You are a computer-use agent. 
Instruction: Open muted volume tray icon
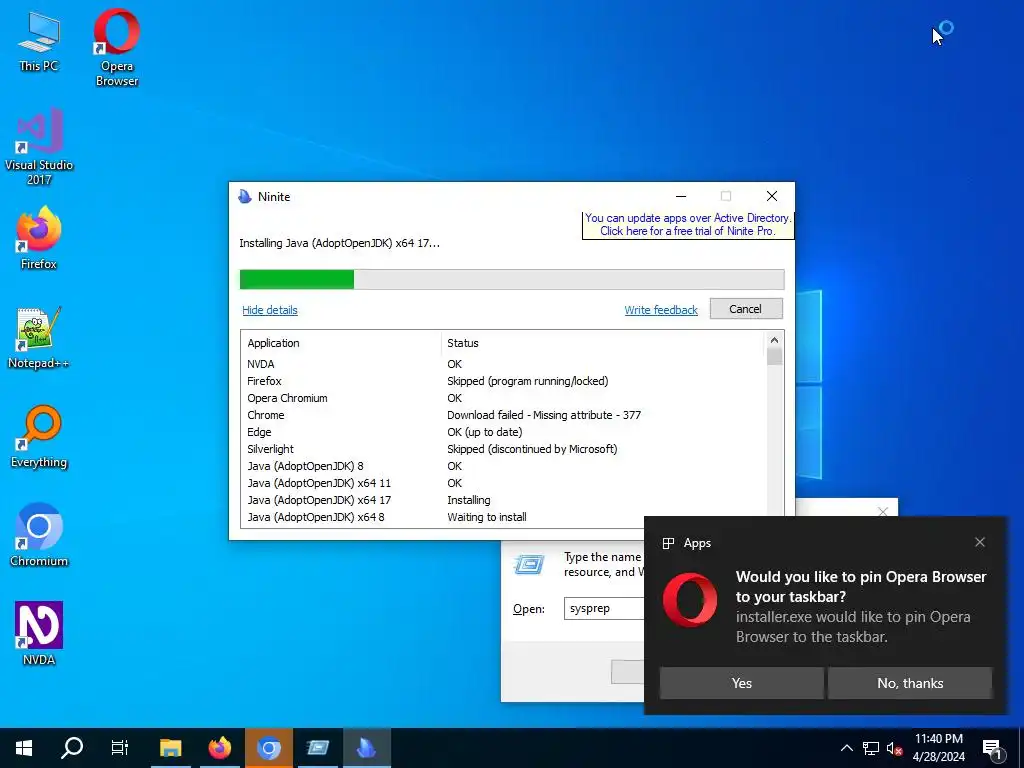pyautogui.click(x=894, y=748)
